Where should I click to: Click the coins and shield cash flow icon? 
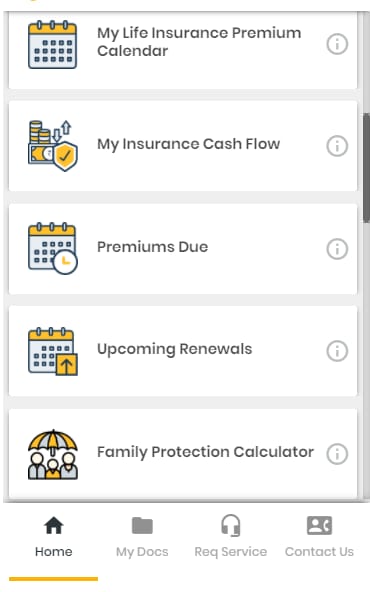point(53,145)
